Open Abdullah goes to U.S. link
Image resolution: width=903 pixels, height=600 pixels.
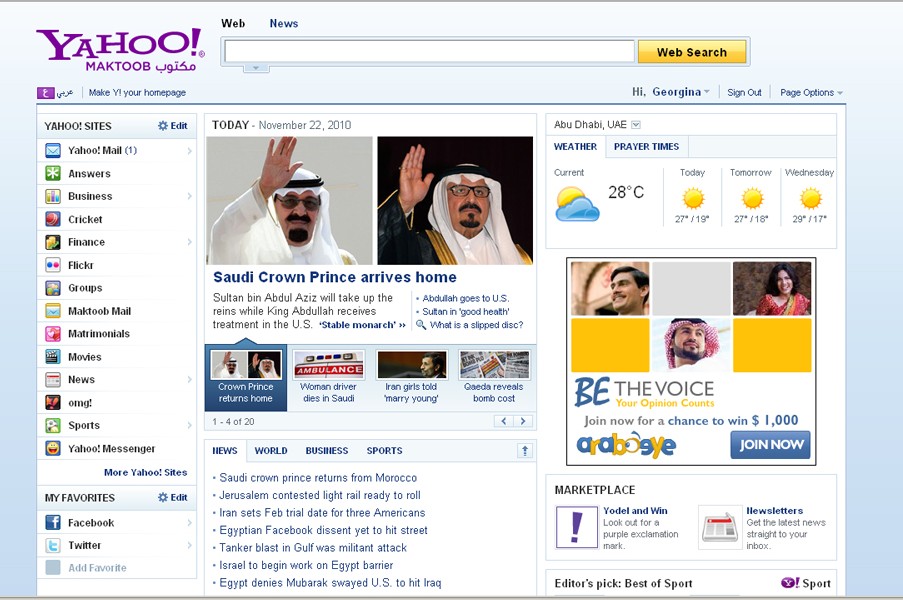465,298
